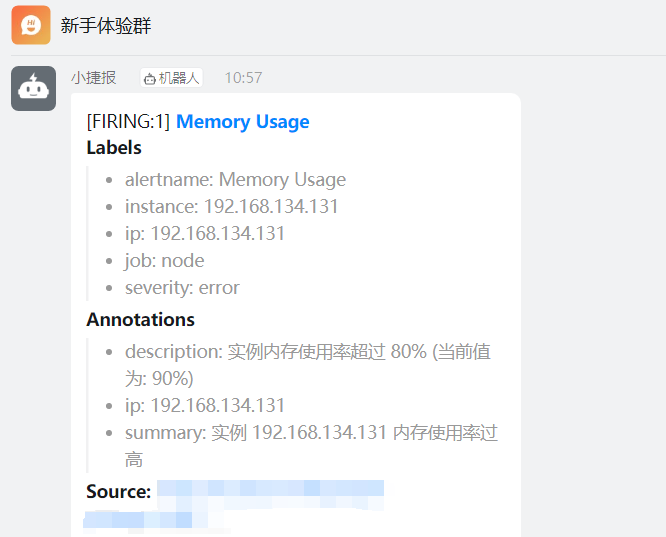
Task: Click the Source label text
Action: (119, 492)
